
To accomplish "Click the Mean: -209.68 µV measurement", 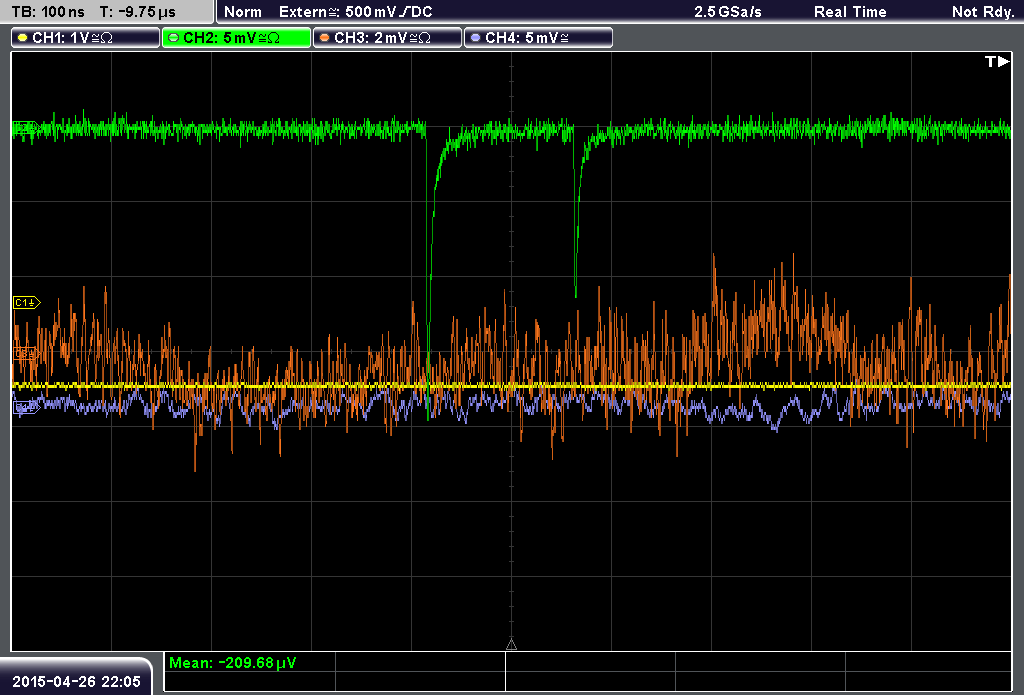I will tap(232, 662).
